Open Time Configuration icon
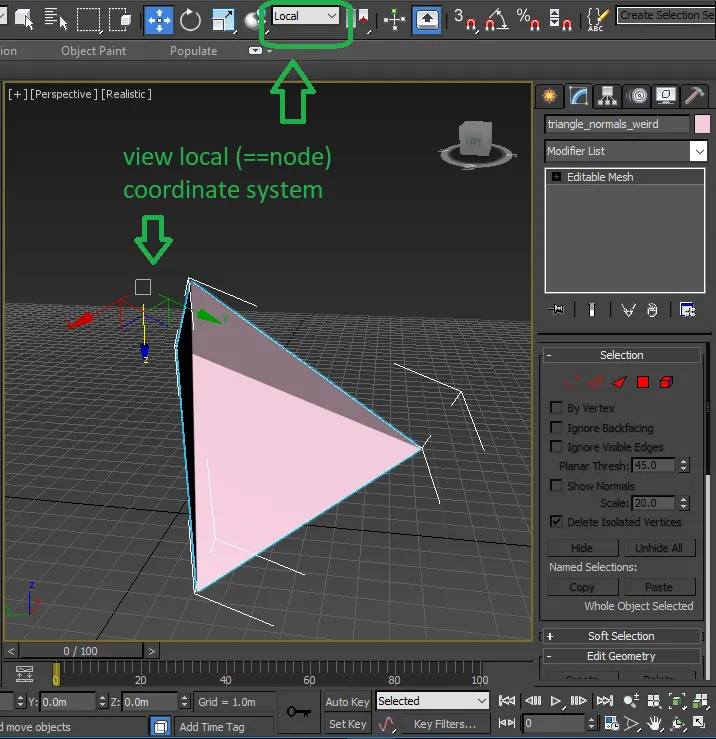The height and width of the screenshot is (739, 716). tap(611, 723)
